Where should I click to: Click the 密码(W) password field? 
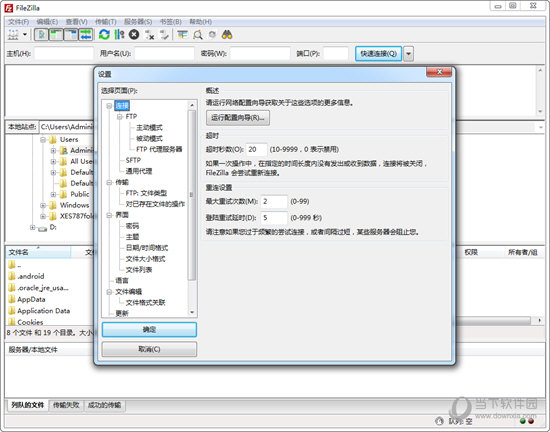click(260, 54)
